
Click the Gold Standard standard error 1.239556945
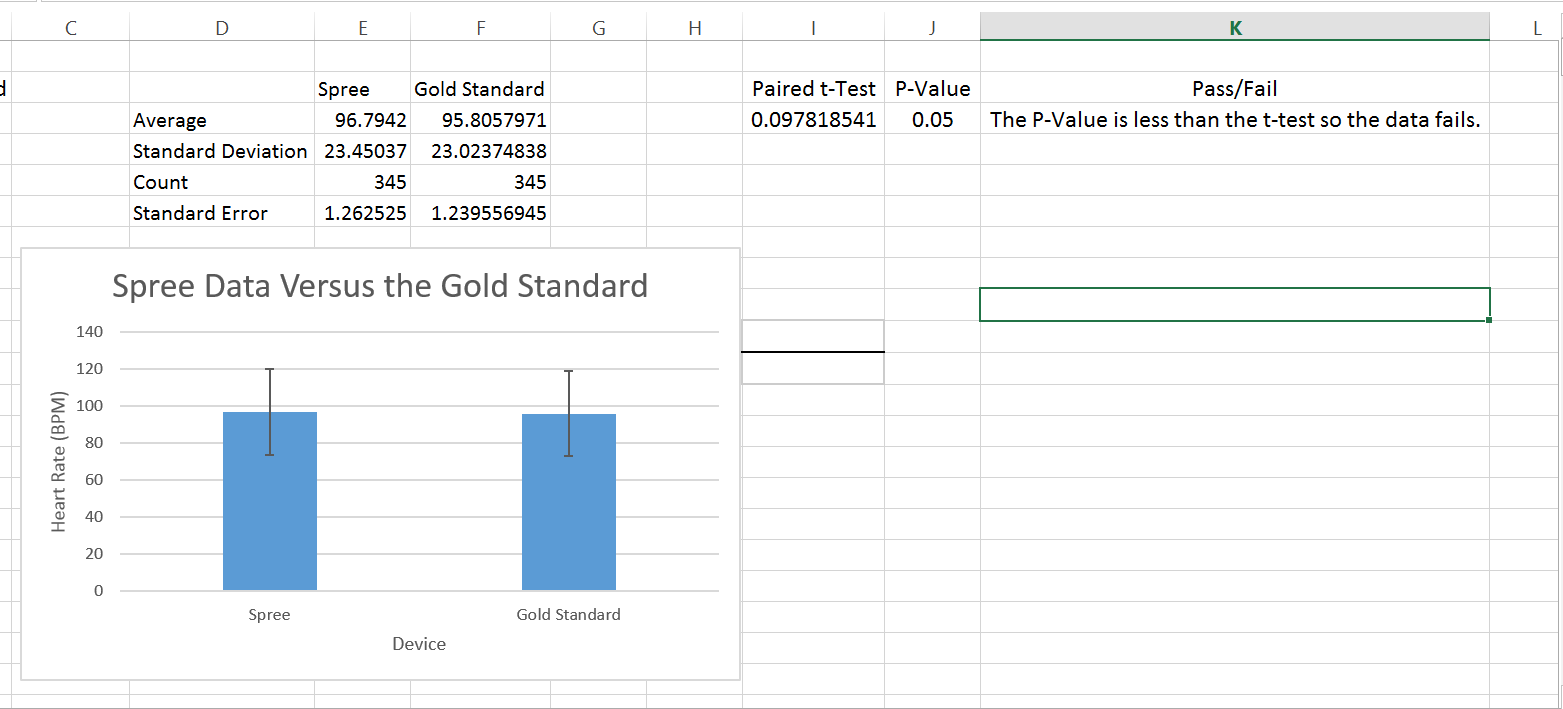pyautogui.click(x=480, y=214)
